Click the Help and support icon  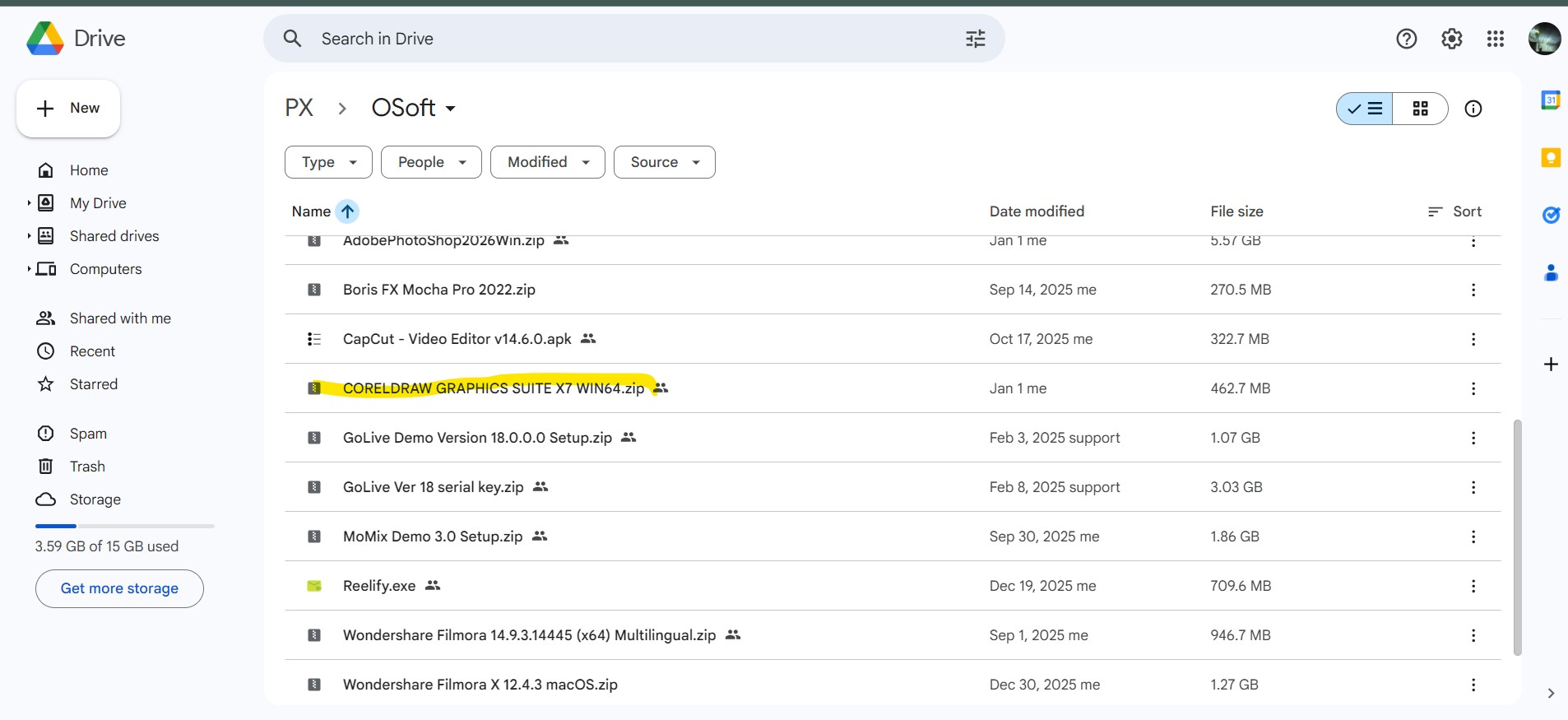(x=1406, y=39)
